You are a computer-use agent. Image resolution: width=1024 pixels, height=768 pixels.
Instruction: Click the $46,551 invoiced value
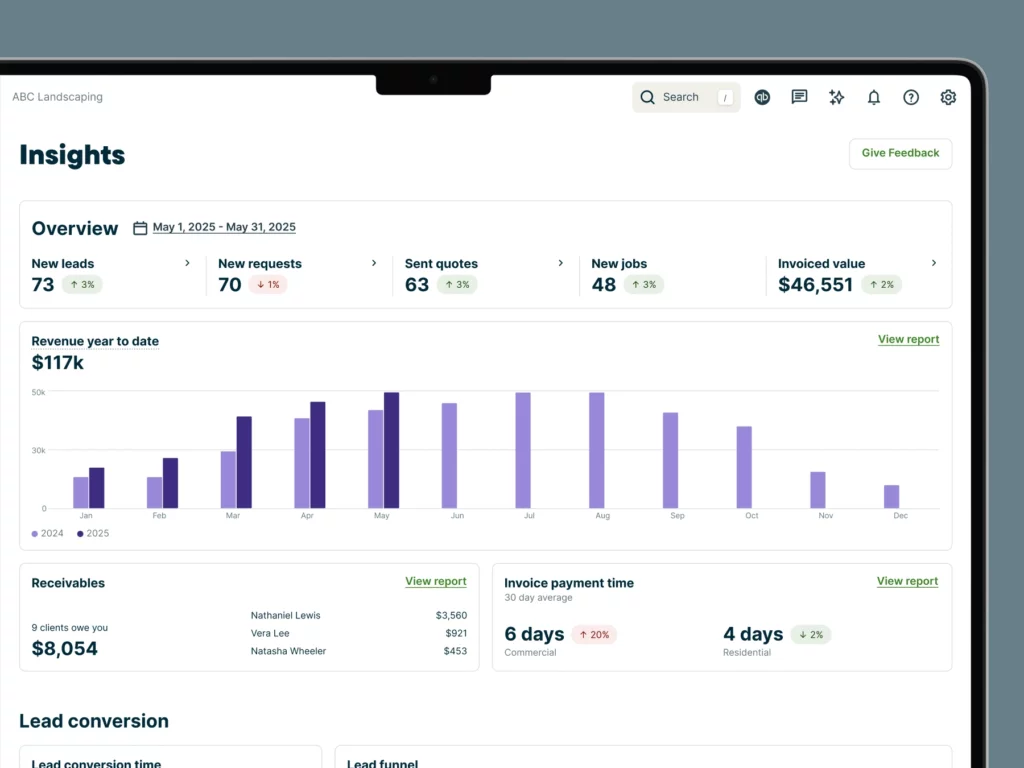[x=816, y=285]
